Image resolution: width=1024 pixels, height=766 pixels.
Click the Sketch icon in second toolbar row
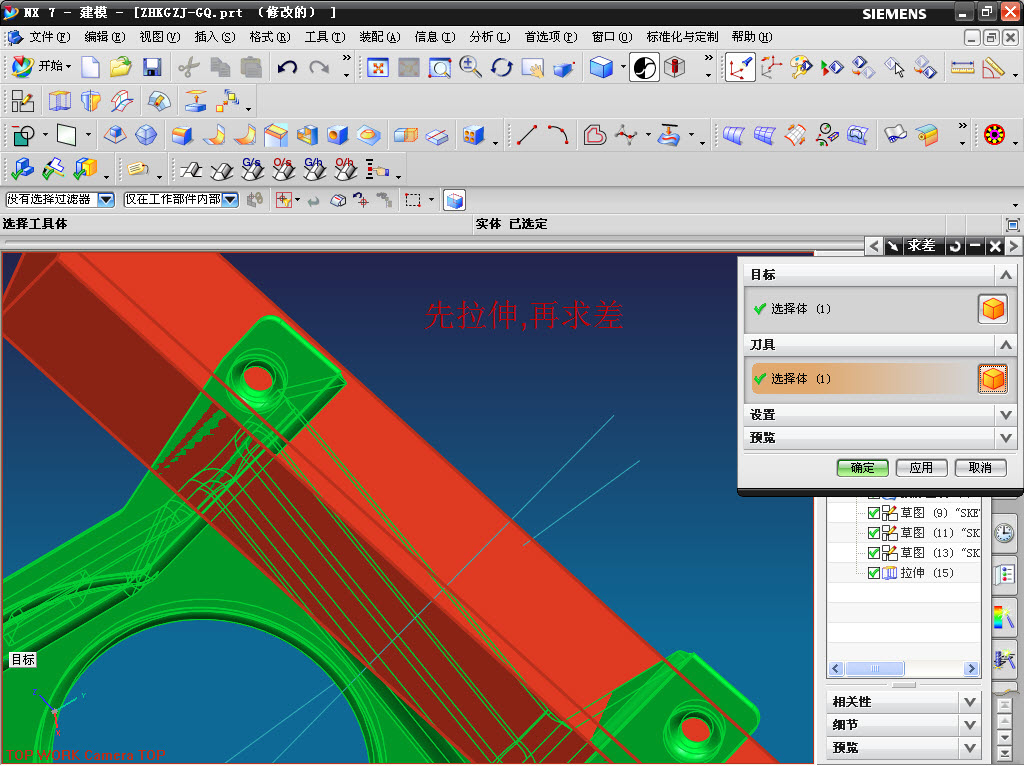tap(23, 101)
